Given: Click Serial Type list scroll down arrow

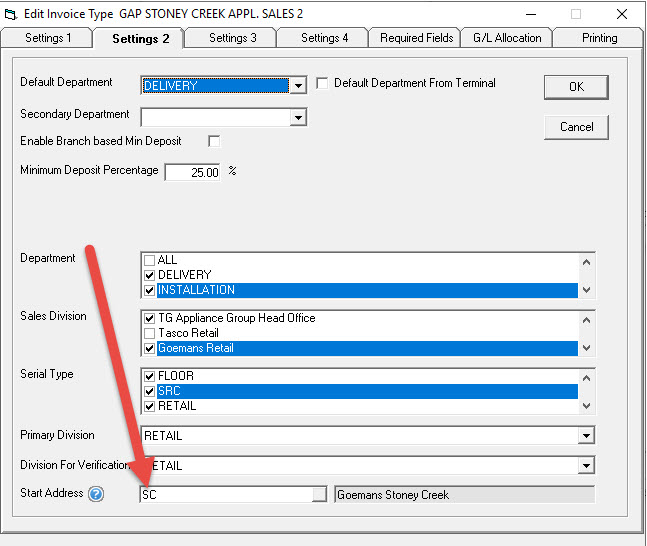Looking at the screenshot, I should [586, 406].
